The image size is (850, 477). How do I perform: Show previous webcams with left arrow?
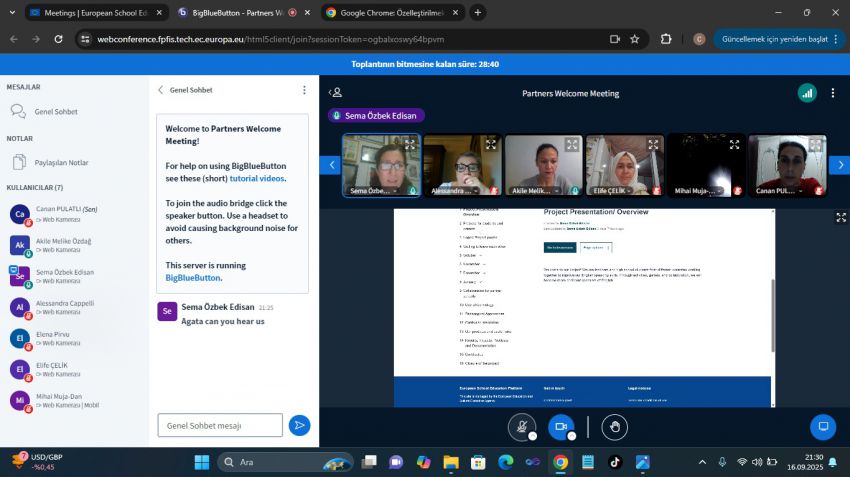tap(330, 165)
